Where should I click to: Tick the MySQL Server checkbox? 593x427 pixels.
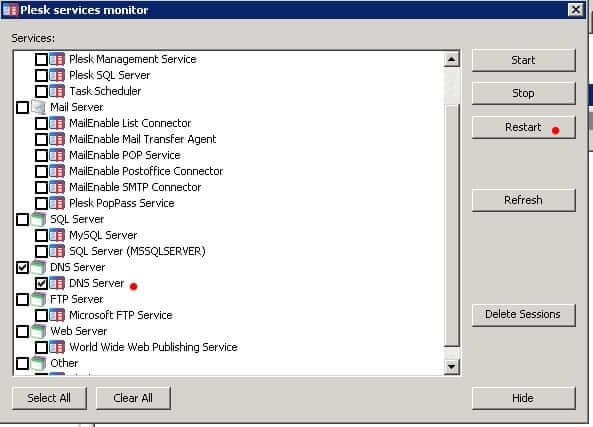(41, 235)
